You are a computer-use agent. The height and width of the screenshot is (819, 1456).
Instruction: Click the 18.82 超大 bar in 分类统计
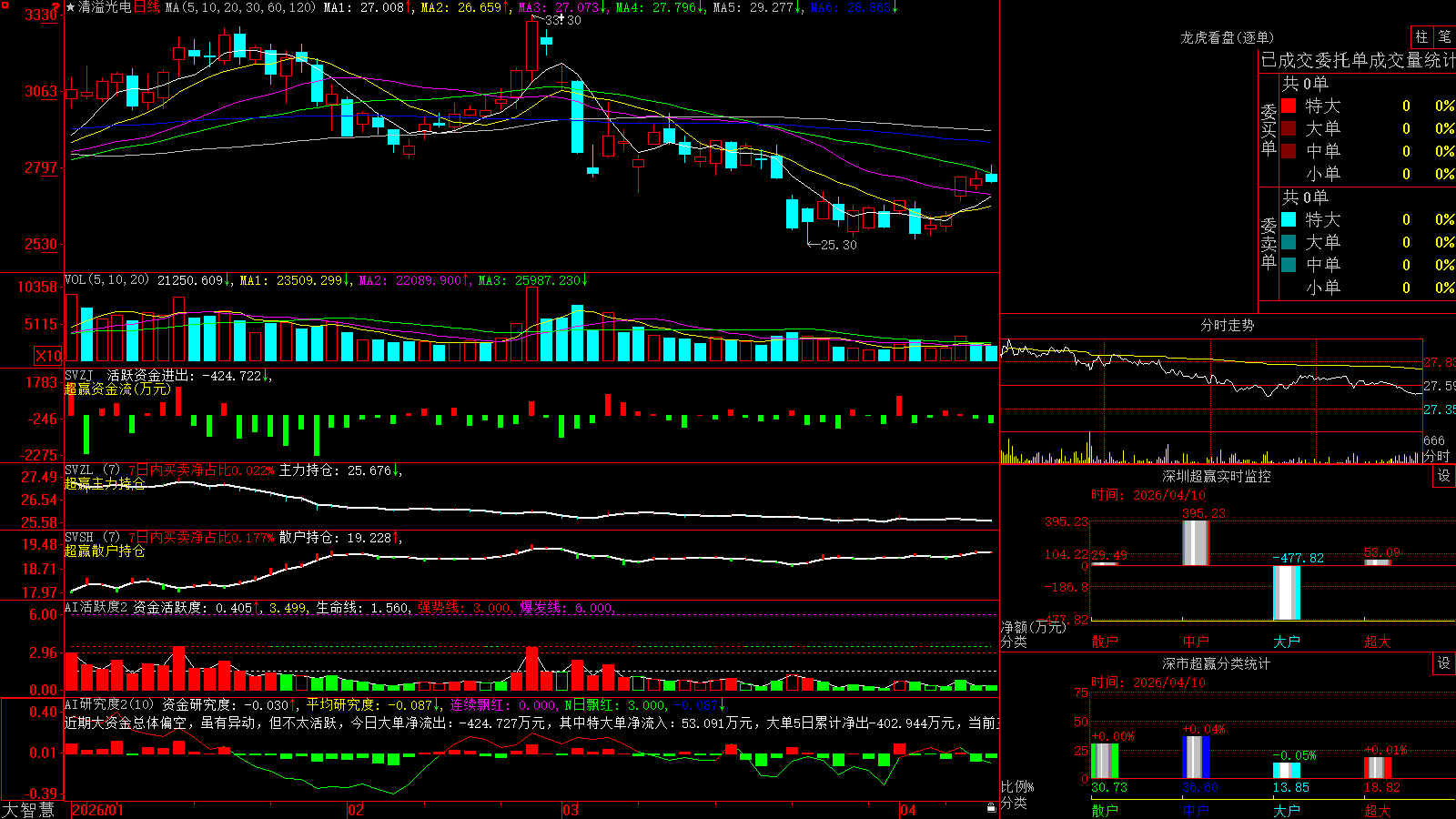(1378, 768)
